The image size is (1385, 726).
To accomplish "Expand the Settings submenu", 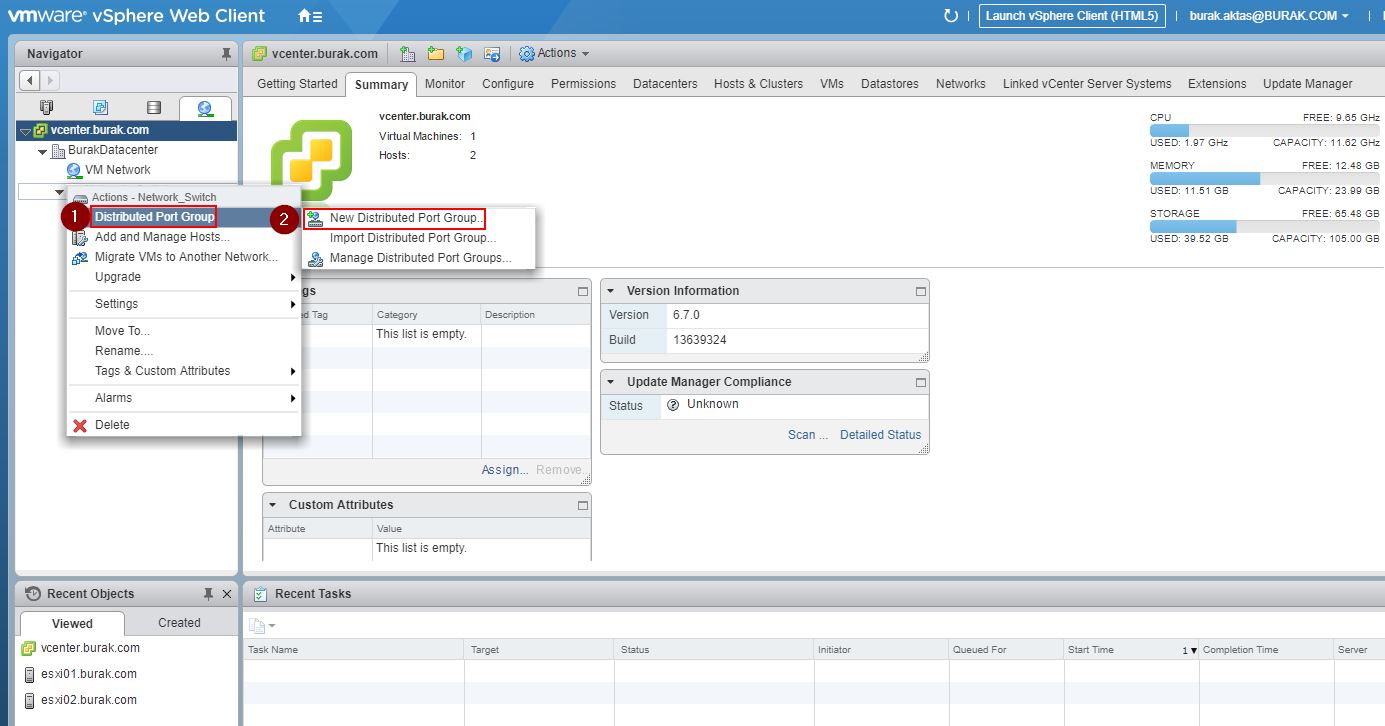I will pyautogui.click(x=293, y=304).
